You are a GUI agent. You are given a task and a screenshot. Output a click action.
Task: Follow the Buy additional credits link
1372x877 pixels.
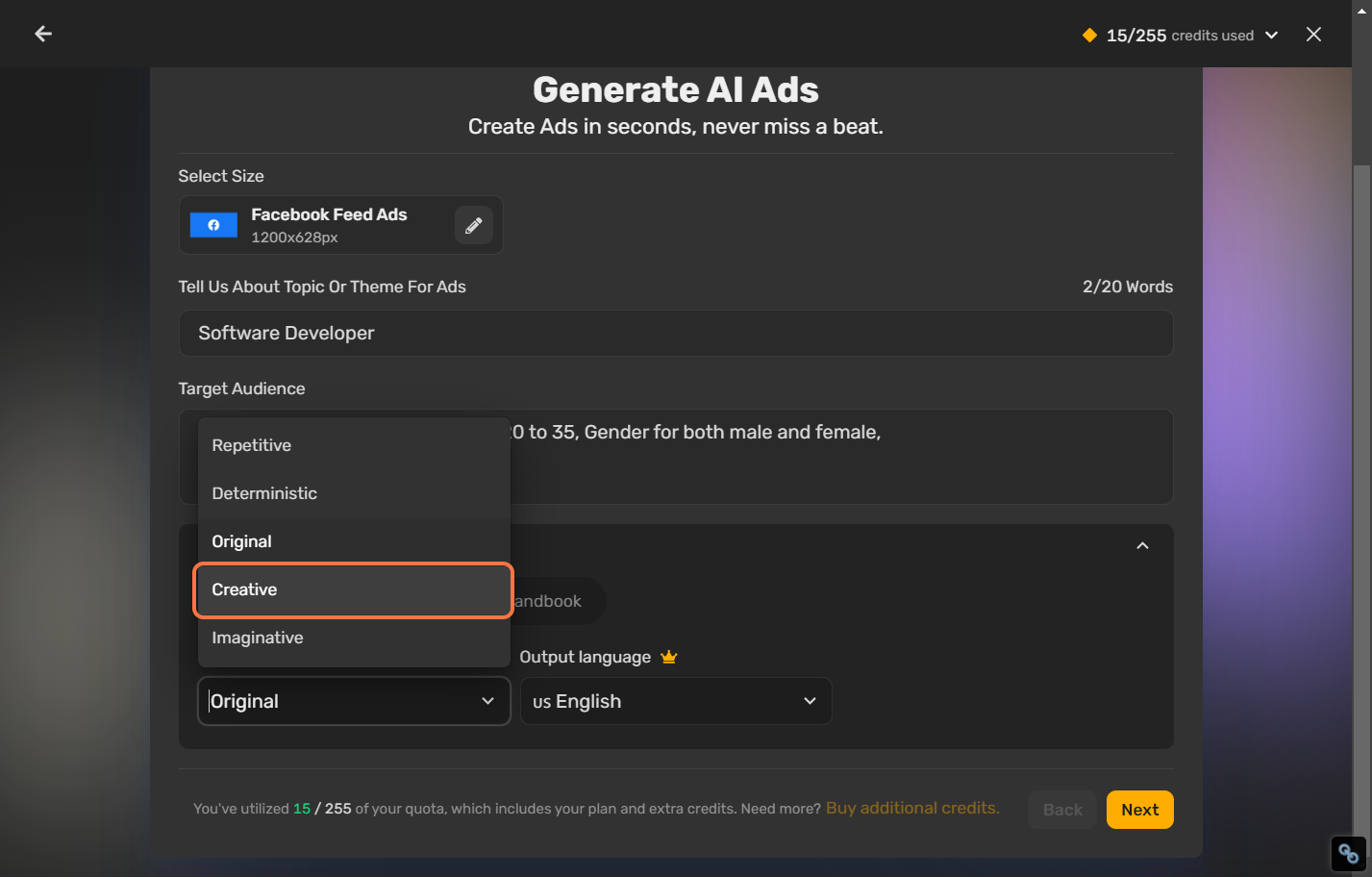pos(912,808)
